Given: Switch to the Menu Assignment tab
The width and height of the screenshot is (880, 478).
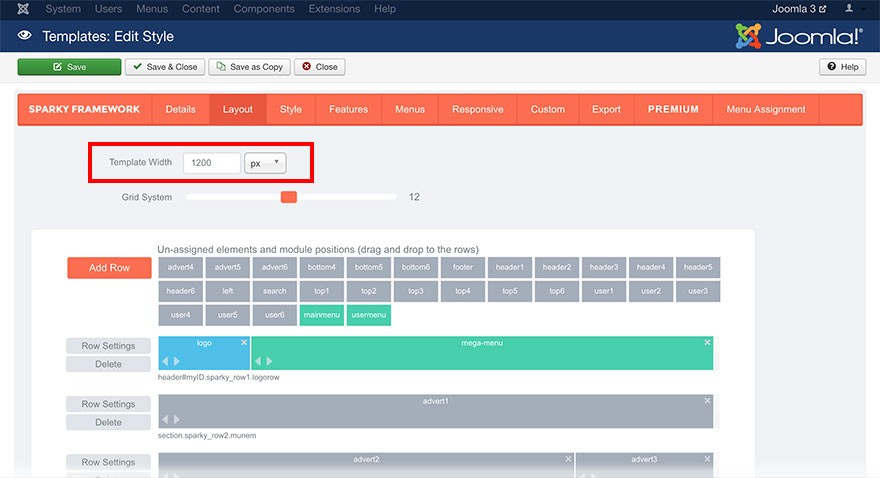Looking at the screenshot, I should pyautogui.click(x=766, y=109).
